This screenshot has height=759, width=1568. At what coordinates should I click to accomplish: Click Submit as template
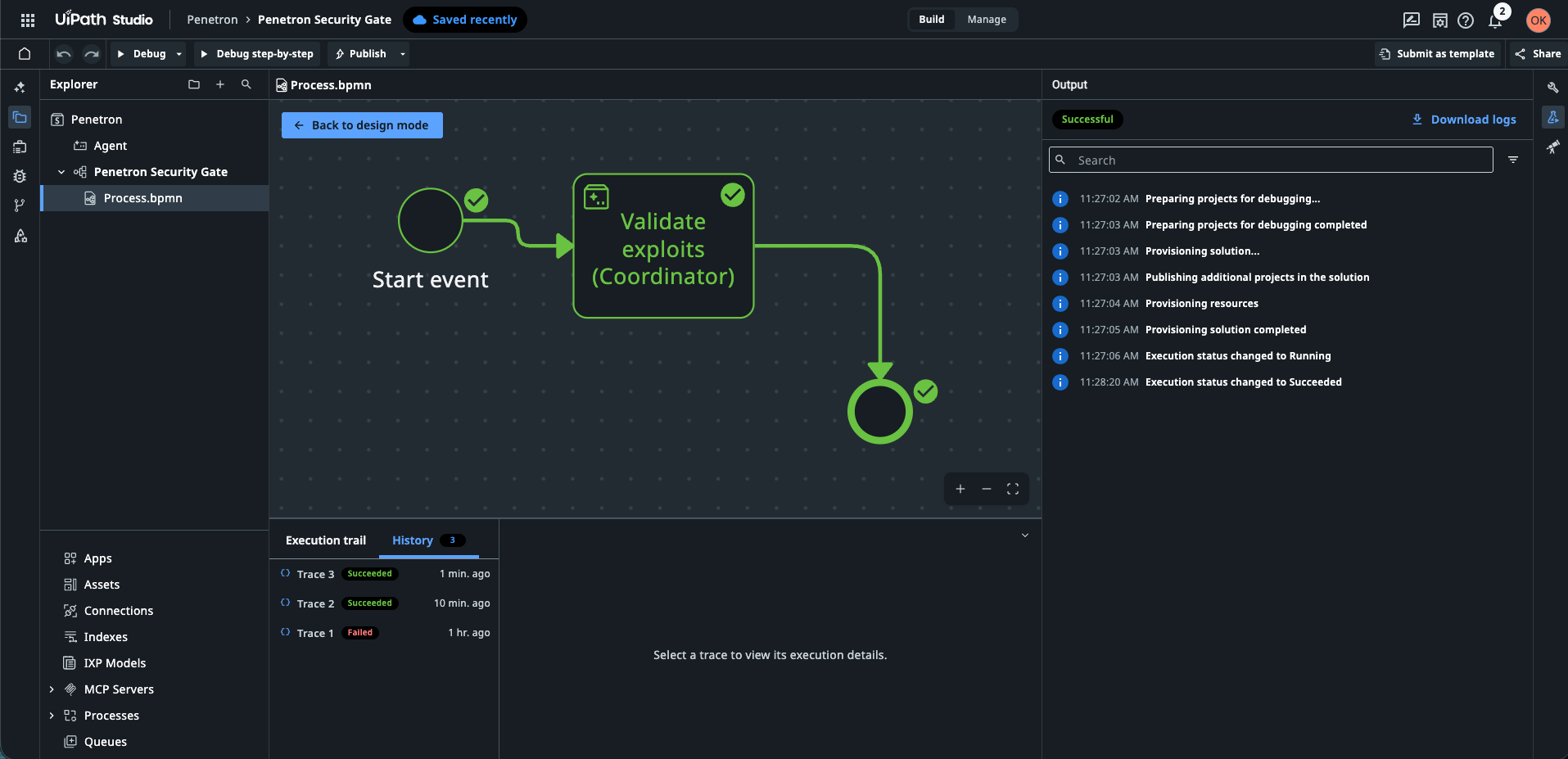tap(1437, 54)
